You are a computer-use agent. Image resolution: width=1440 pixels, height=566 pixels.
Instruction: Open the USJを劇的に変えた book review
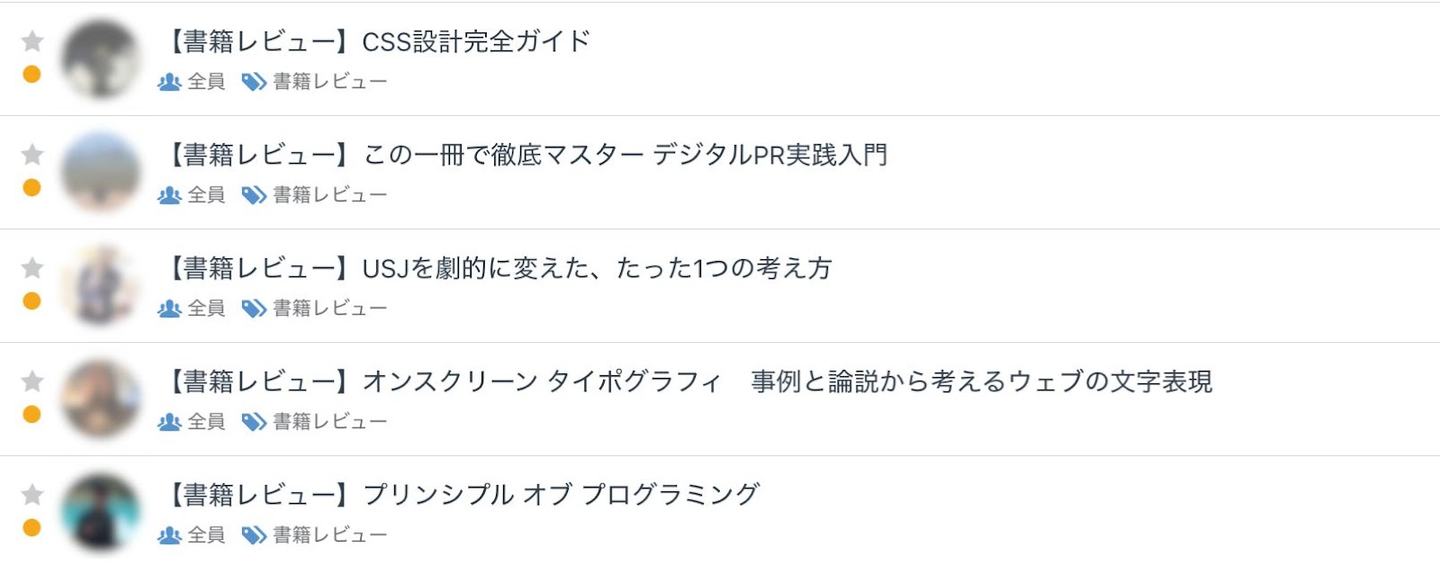click(497, 268)
